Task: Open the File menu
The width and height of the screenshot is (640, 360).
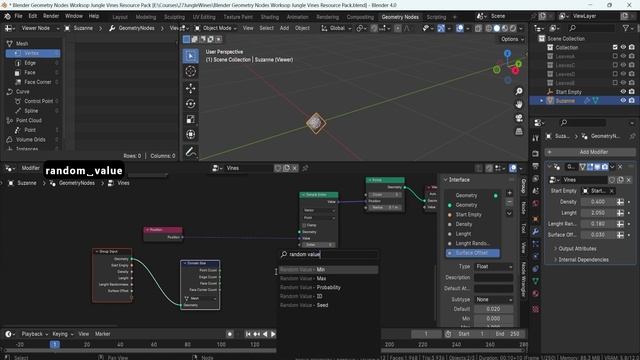Action: [x=18, y=16]
